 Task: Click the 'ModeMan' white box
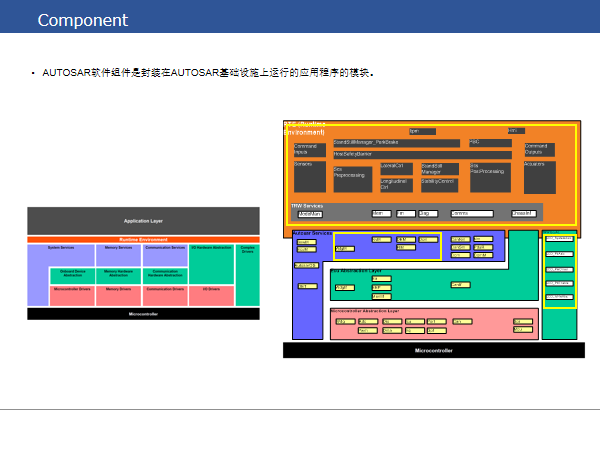310,214
